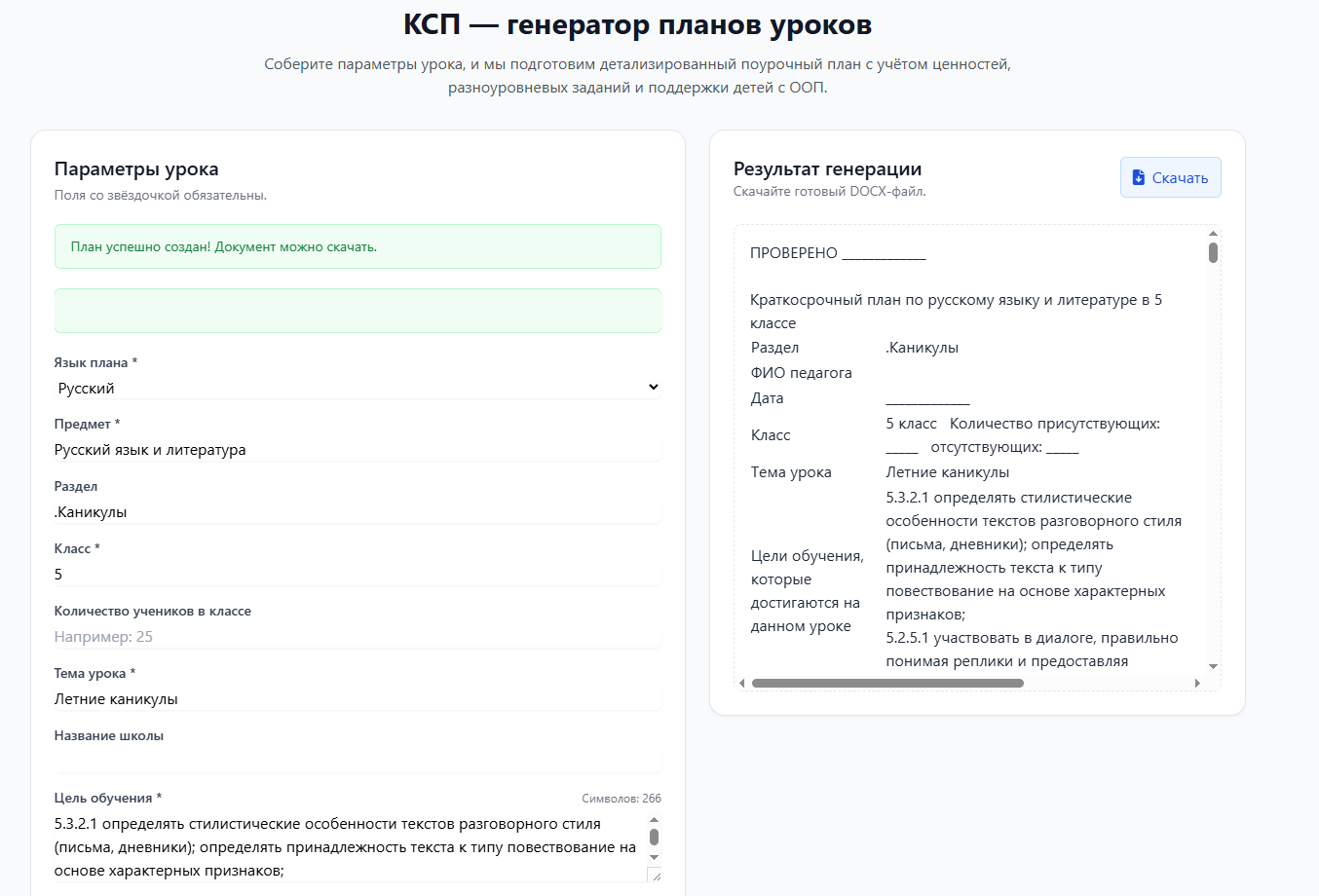Click the result preview horizontal scrollbar thumb

coord(887,683)
